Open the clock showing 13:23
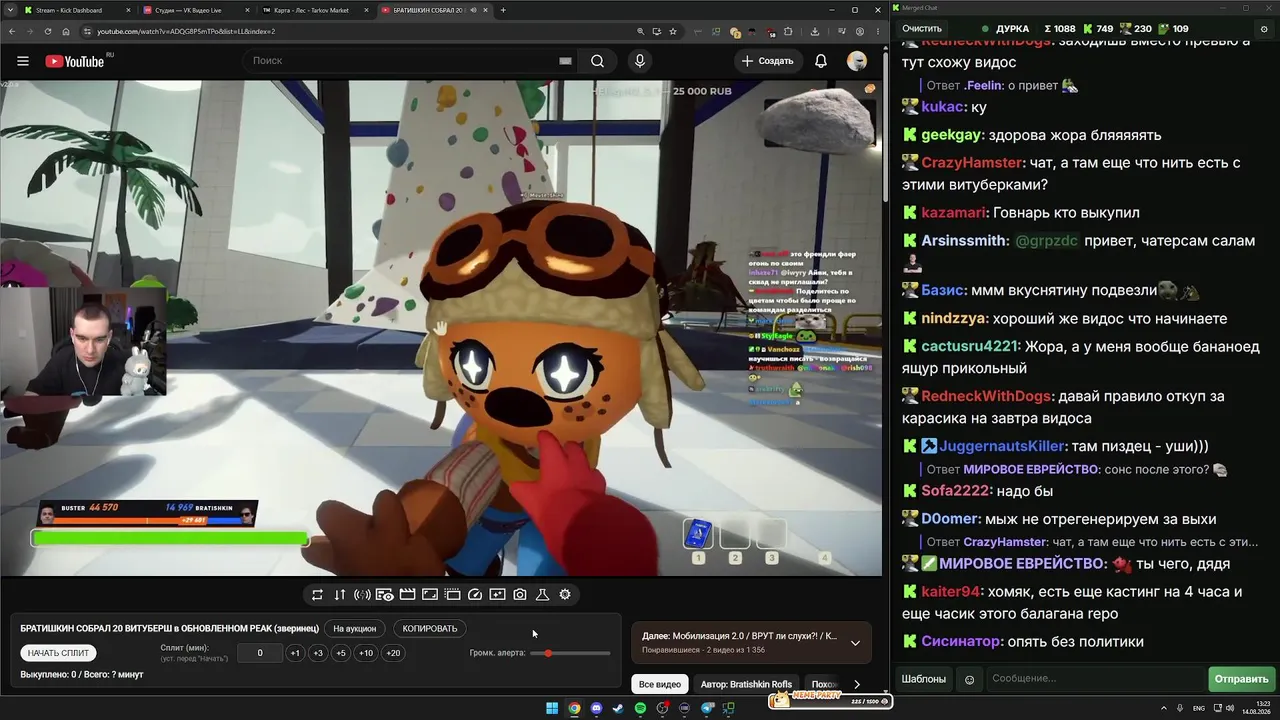This screenshot has height=720, width=1280. tap(1255, 708)
